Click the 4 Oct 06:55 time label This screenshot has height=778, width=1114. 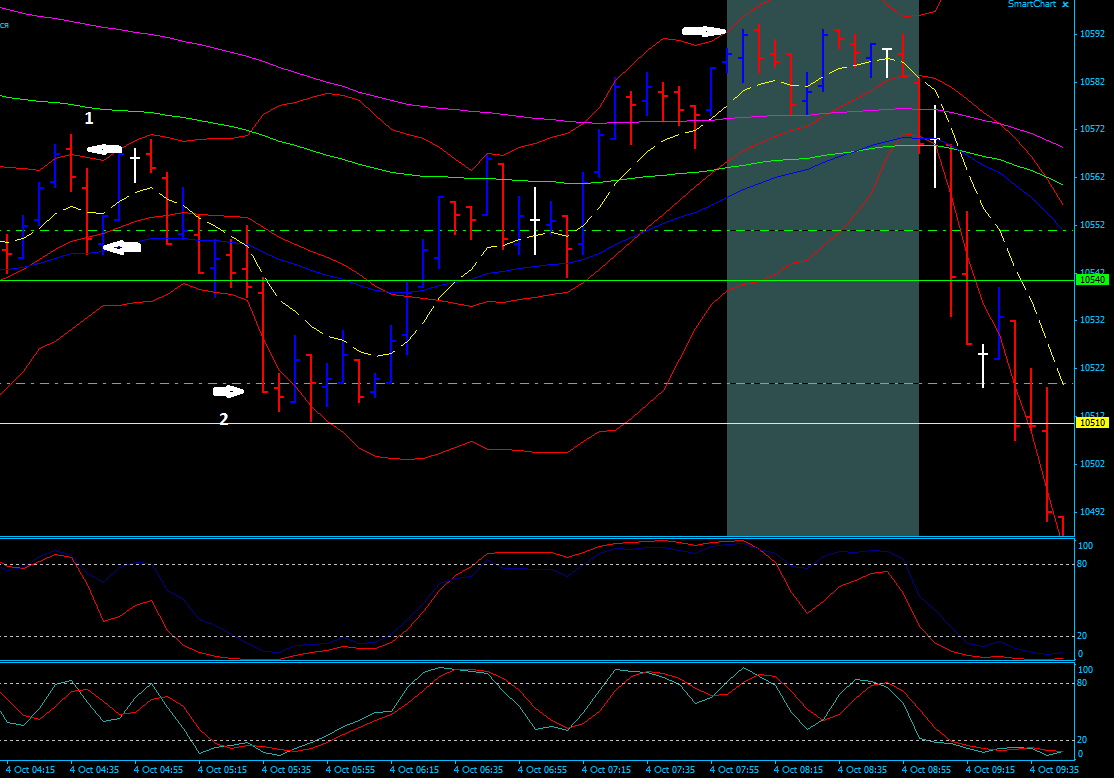click(x=541, y=769)
